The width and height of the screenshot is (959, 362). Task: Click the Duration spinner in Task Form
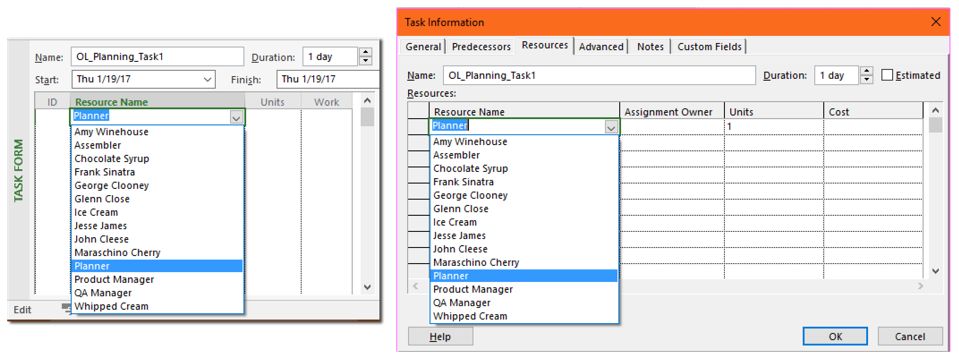click(x=365, y=57)
